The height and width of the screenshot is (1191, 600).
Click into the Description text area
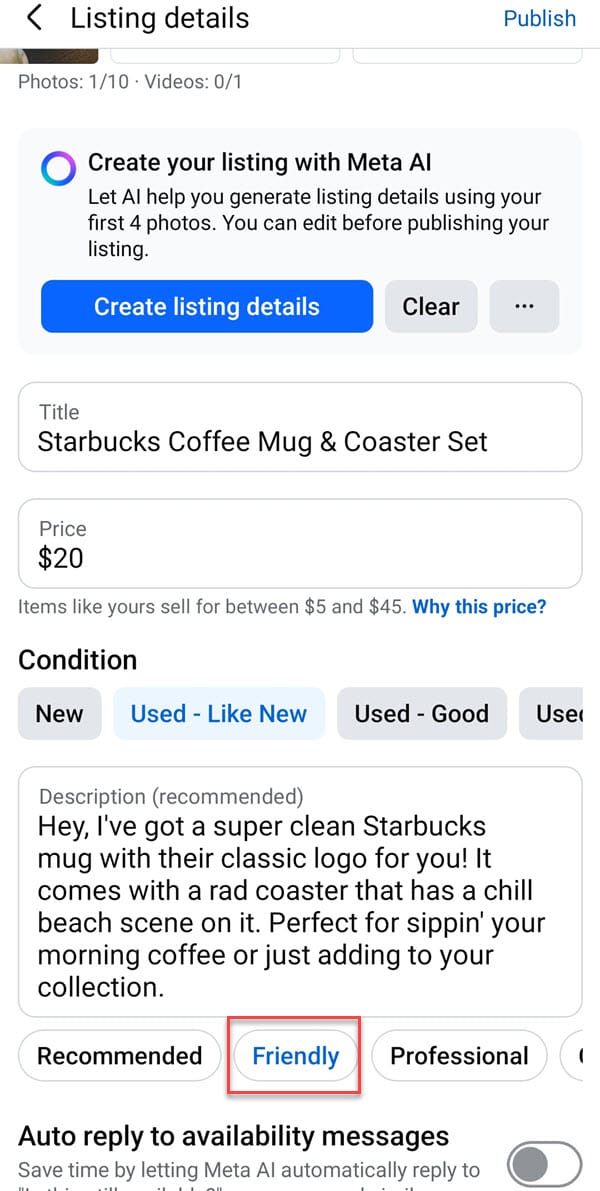click(x=300, y=892)
